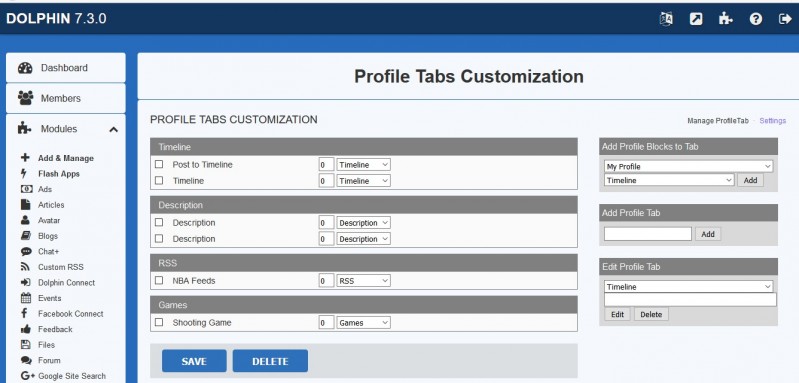Image resolution: width=799 pixels, height=383 pixels.
Task: Click Add button in Add Profile Tab
Action: coord(708,234)
